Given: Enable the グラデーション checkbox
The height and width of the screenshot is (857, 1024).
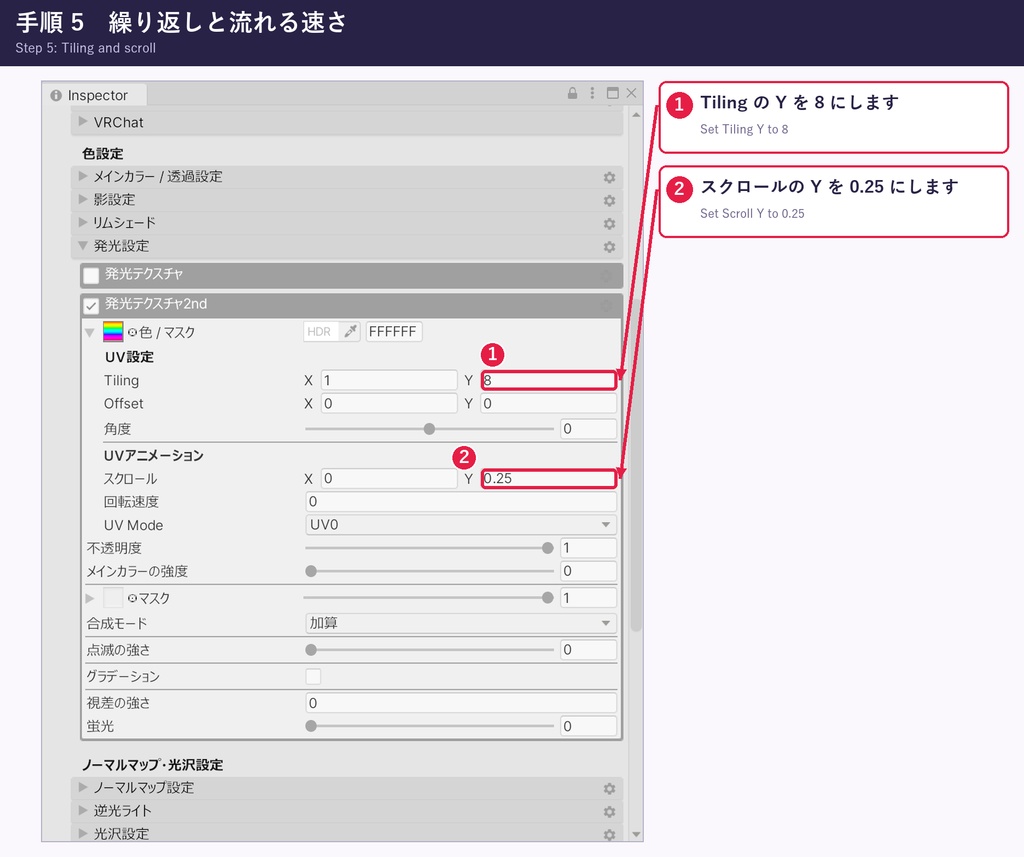Looking at the screenshot, I should coord(313,676).
